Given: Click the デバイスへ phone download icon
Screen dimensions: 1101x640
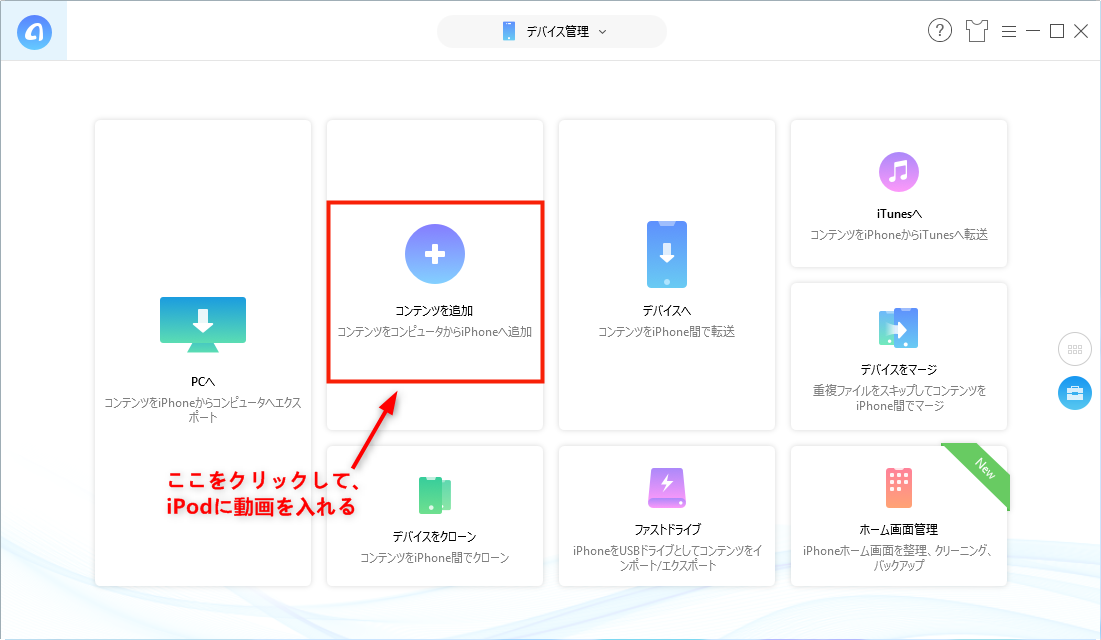Looking at the screenshot, I should coord(666,254).
